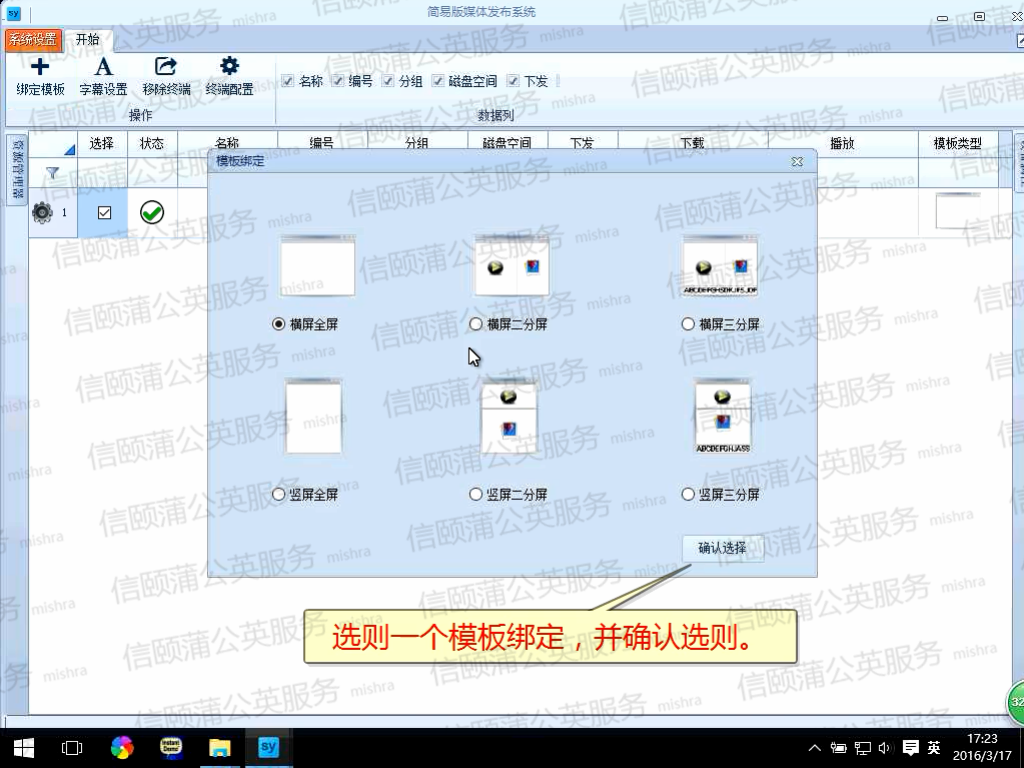1024x768 pixels.
Task: Choose 竖屏三分屏 radio option
Action: click(x=688, y=494)
